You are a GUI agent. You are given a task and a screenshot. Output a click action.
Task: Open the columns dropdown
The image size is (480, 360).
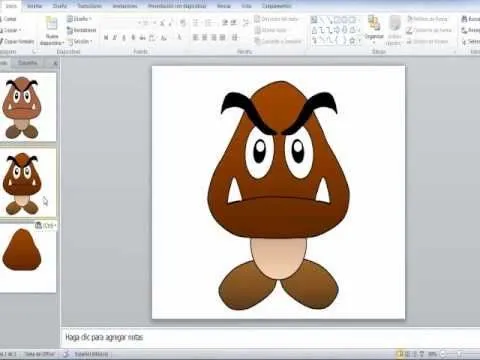point(235,37)
